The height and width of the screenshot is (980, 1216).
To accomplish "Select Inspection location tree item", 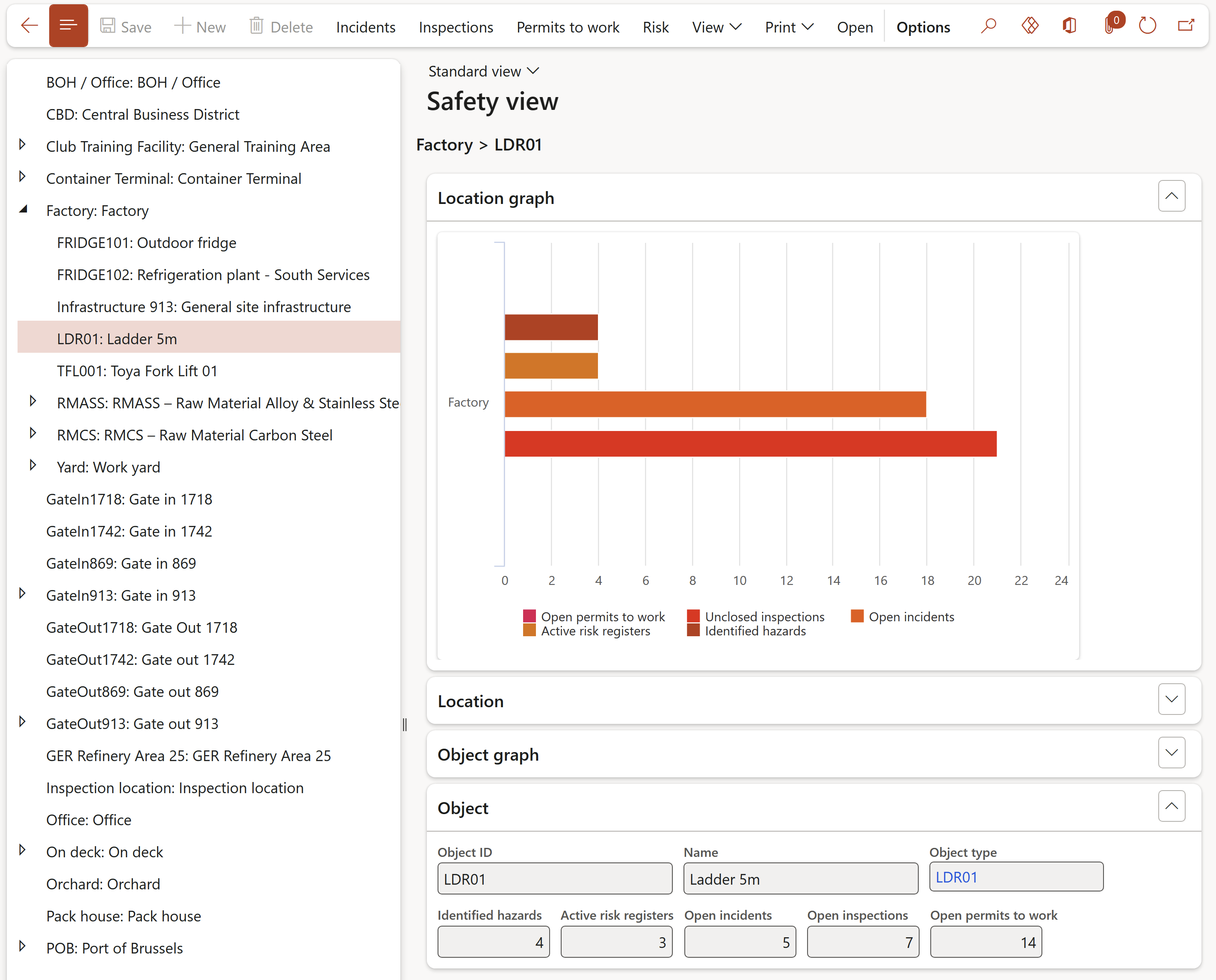I will point(175,788).
